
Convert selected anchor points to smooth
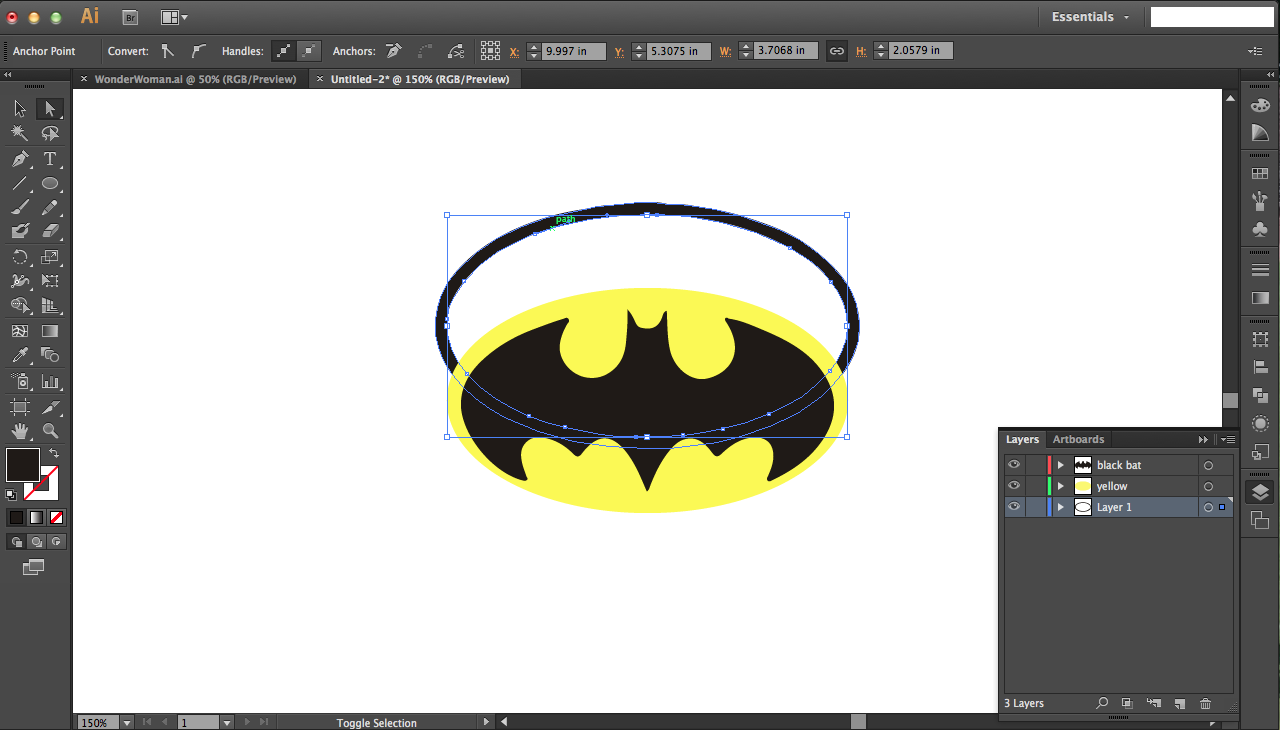pyautogui.click(x=198, y=51)
